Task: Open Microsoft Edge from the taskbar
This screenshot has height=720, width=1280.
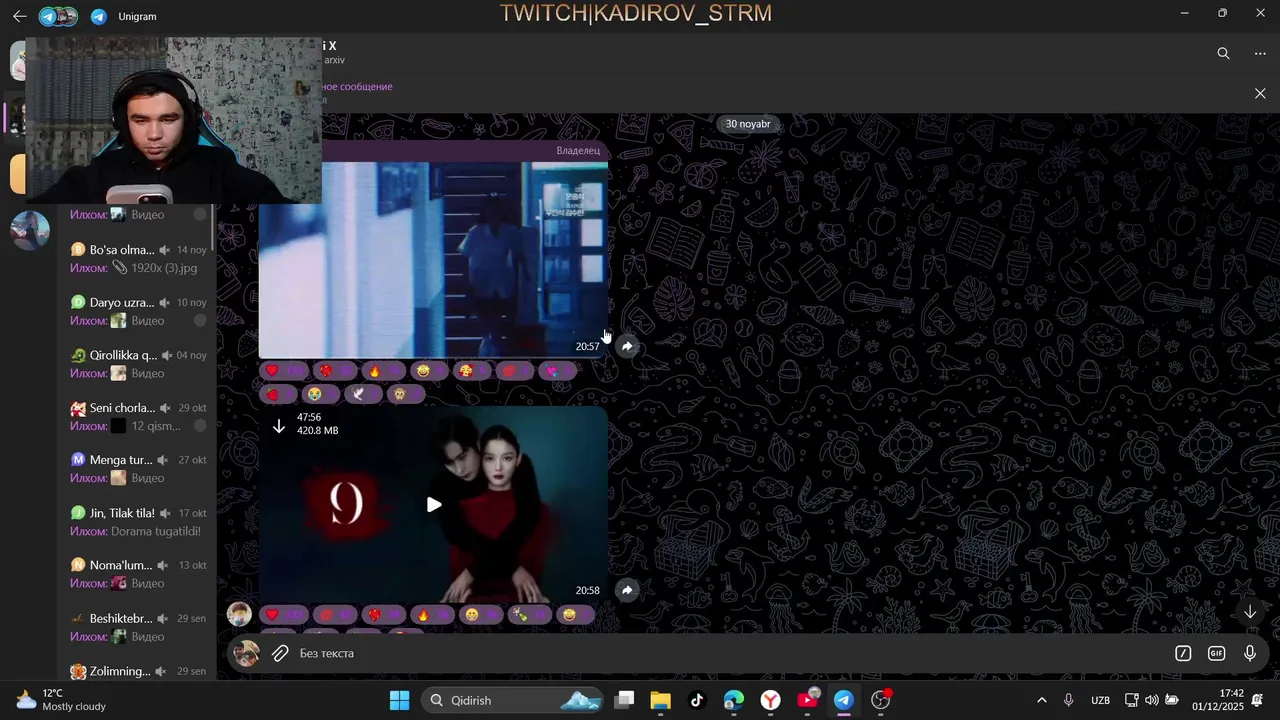Action: pyautogui.click(x=734, y=700)
